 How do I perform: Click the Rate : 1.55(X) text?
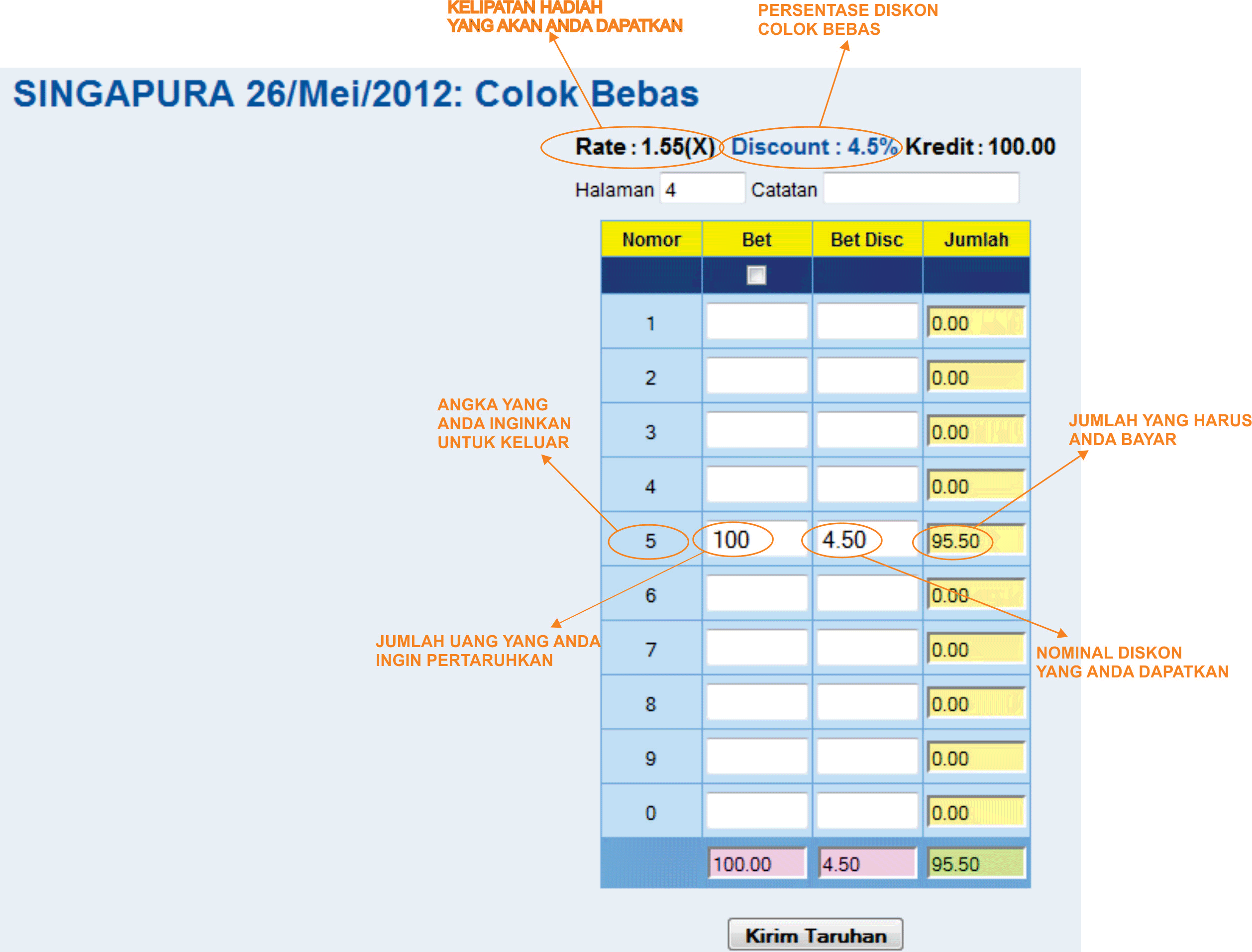coord(645,147)
